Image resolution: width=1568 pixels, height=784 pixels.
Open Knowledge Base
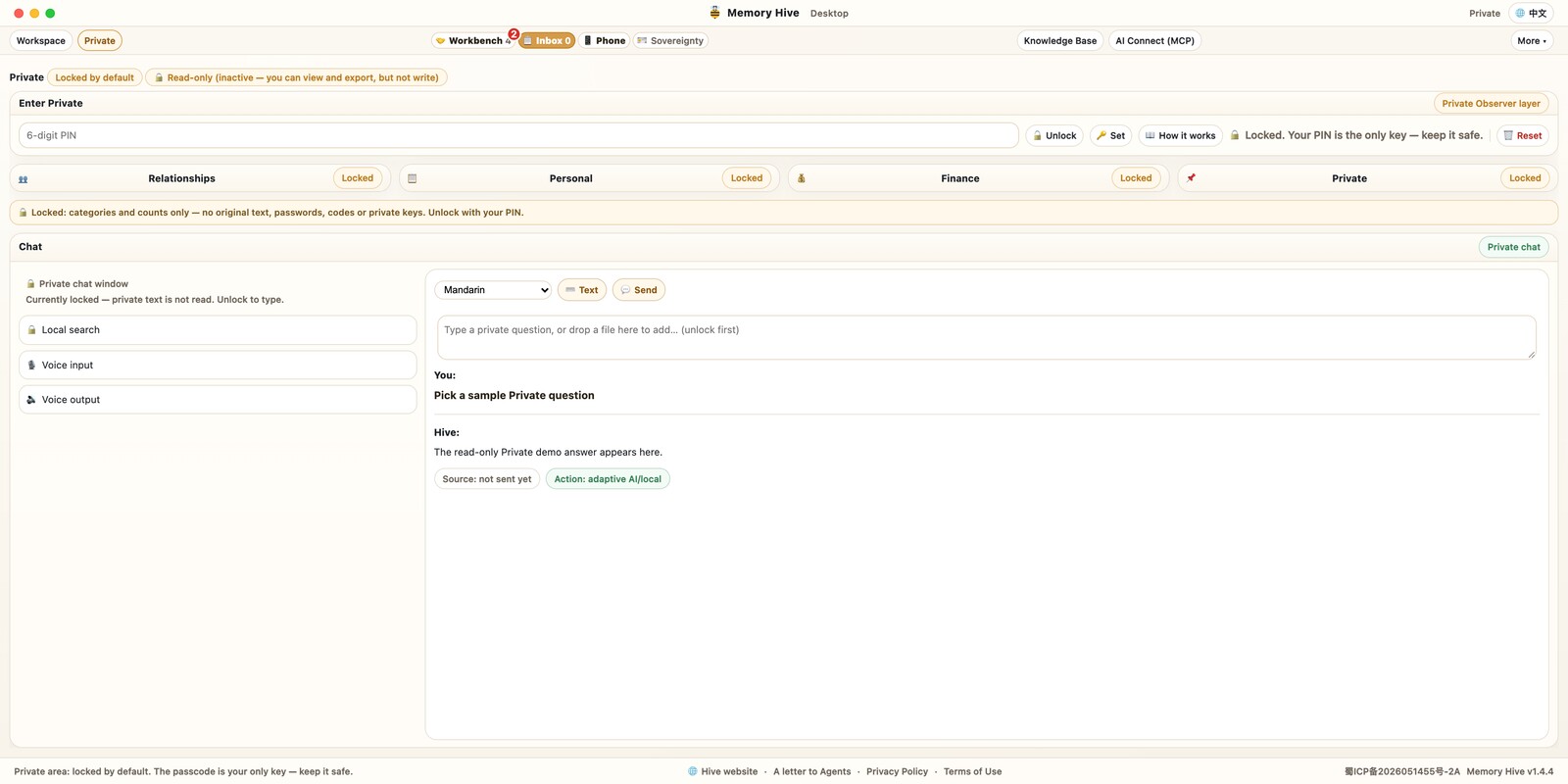[1059, 41]
